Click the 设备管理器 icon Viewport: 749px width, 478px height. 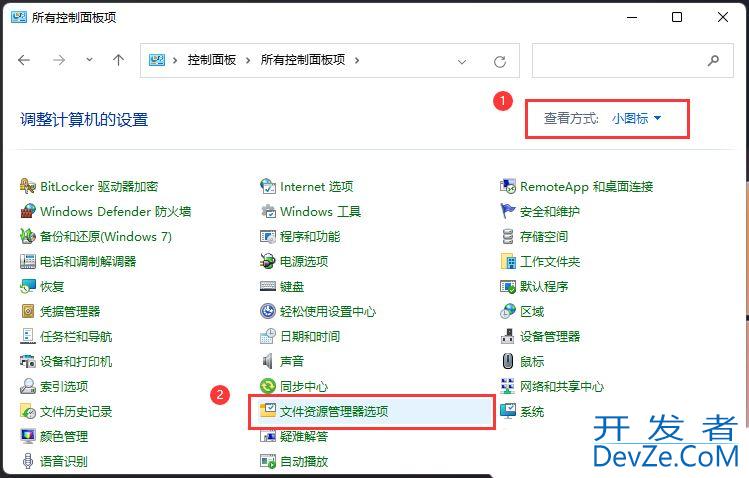tap(507, 336)
